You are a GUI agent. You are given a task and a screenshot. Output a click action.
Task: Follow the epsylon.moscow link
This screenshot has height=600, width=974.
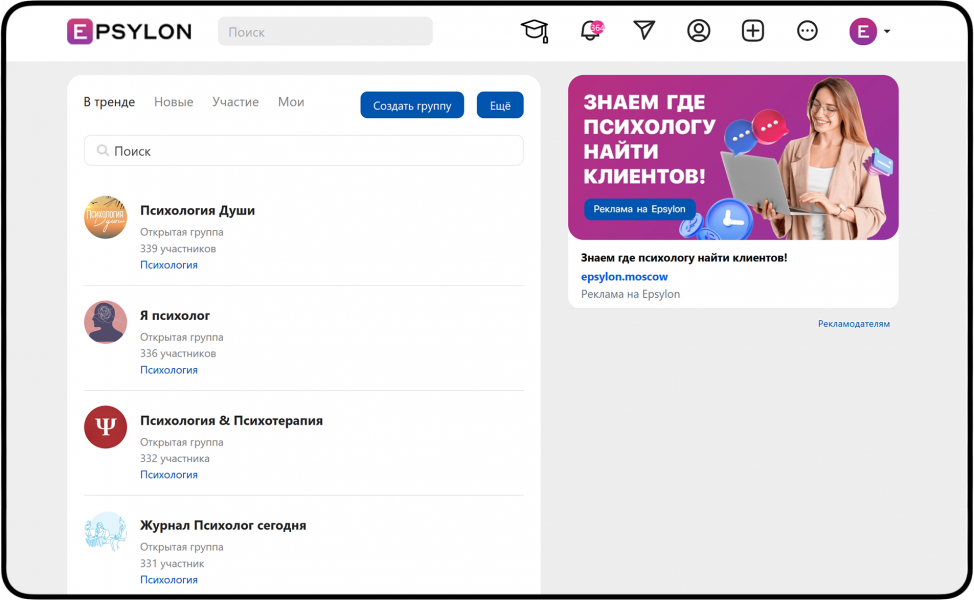624,277
